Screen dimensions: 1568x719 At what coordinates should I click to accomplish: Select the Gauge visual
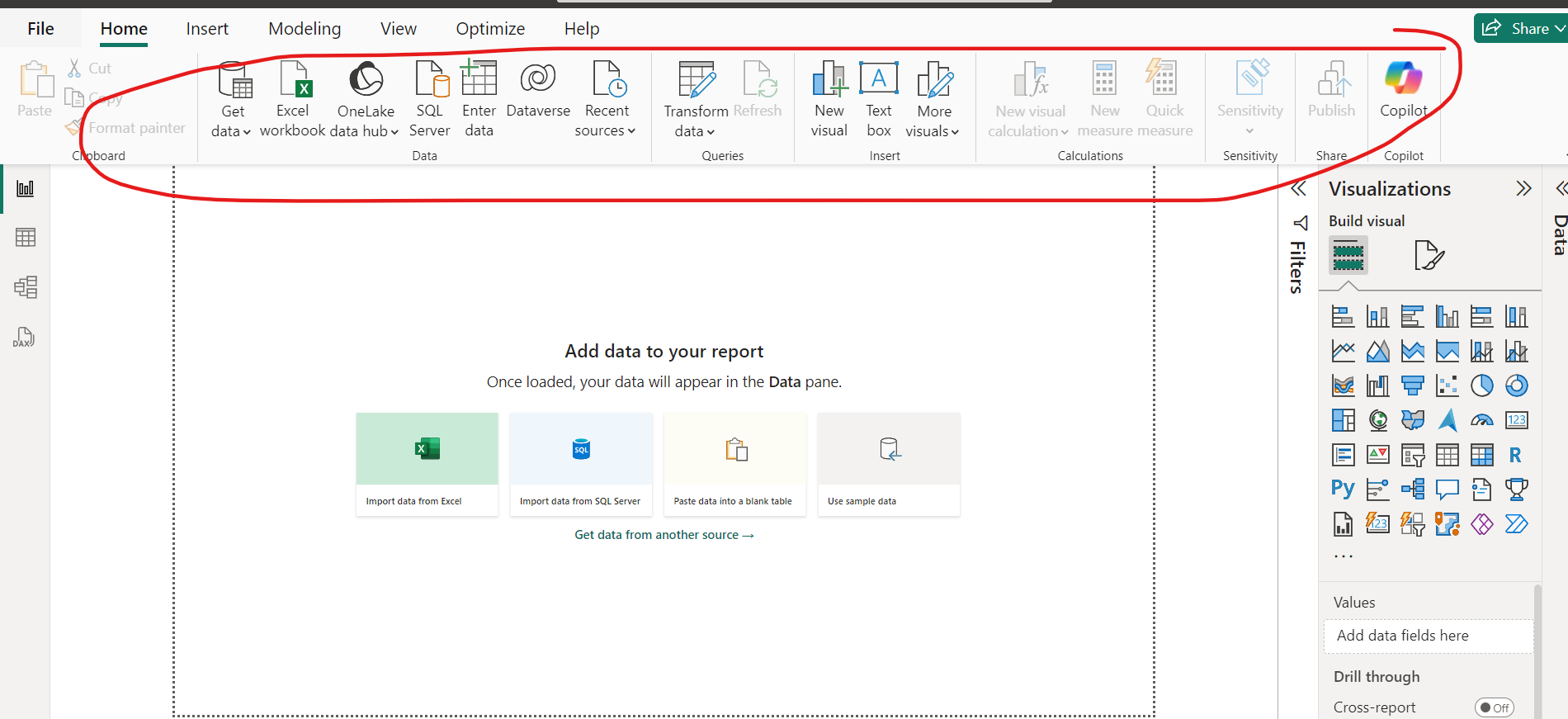1482,420
